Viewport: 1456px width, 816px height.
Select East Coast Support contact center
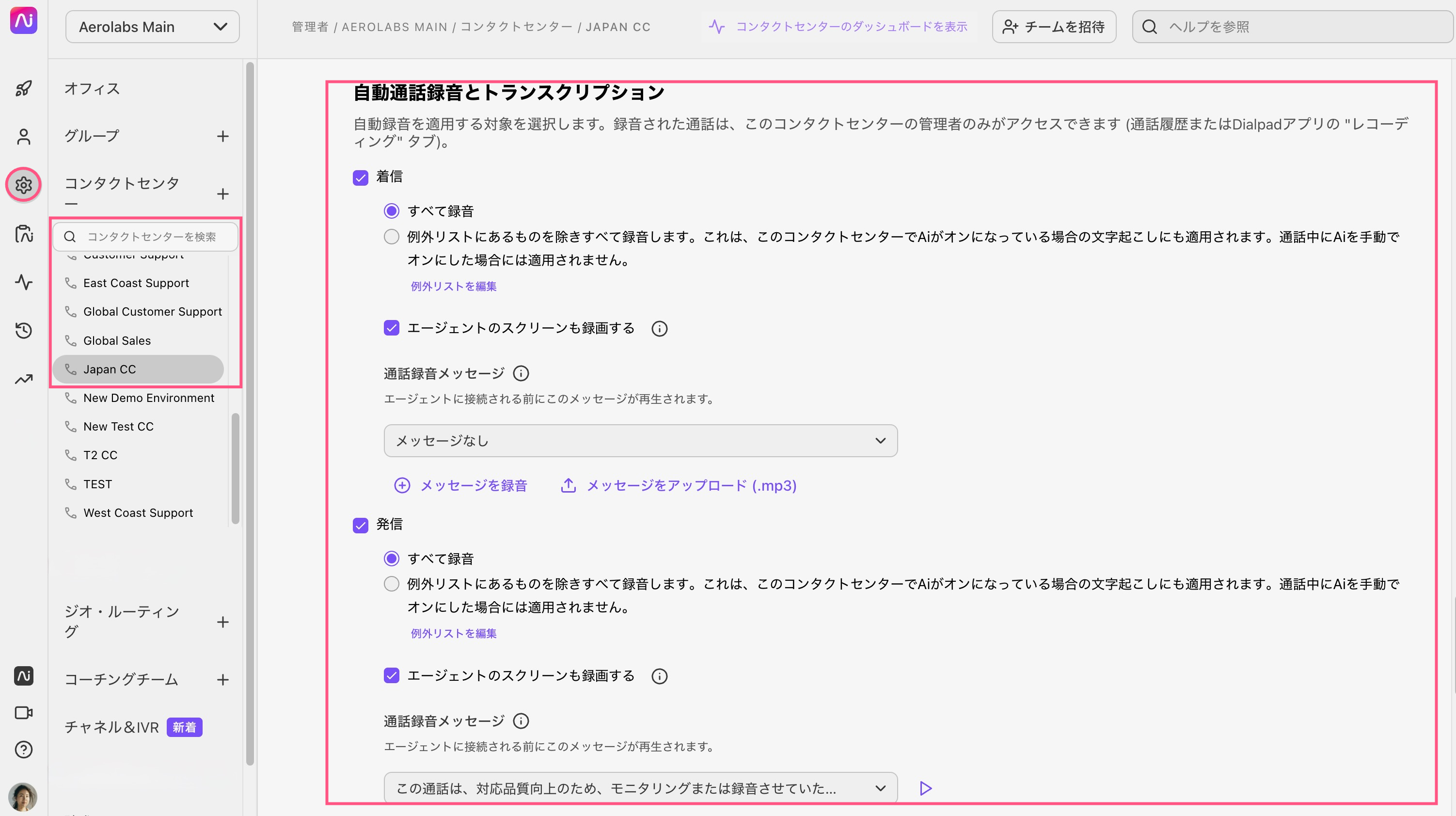click(x=136, y=283)
